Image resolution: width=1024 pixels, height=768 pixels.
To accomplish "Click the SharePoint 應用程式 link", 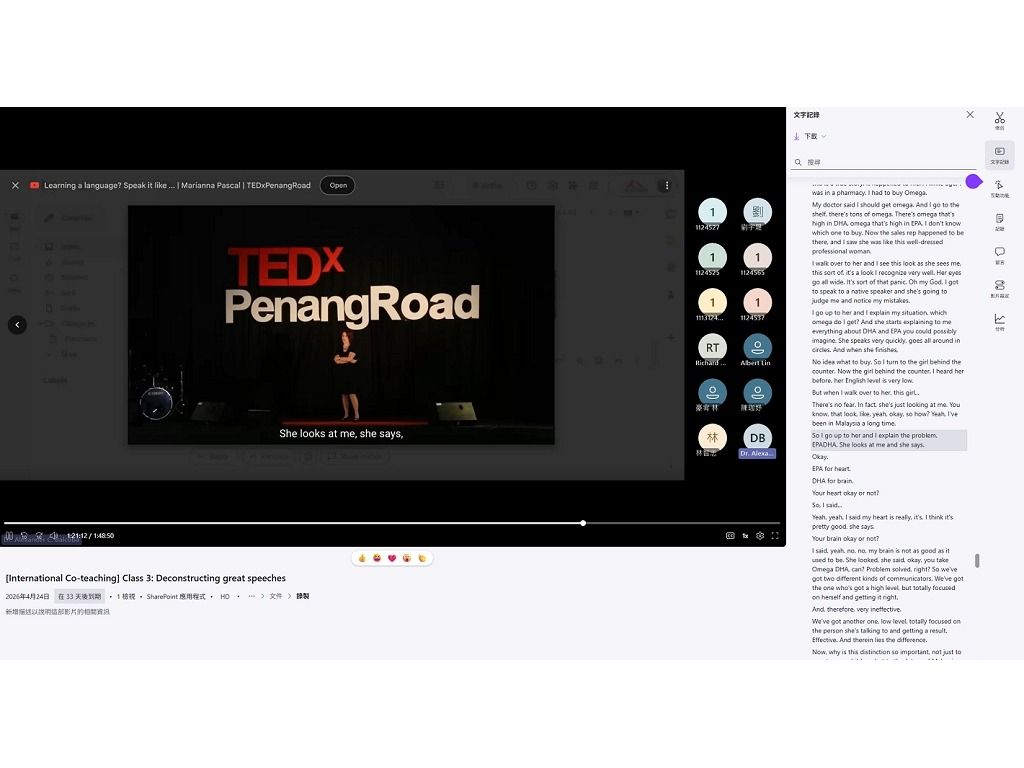I will coord(176,596).
